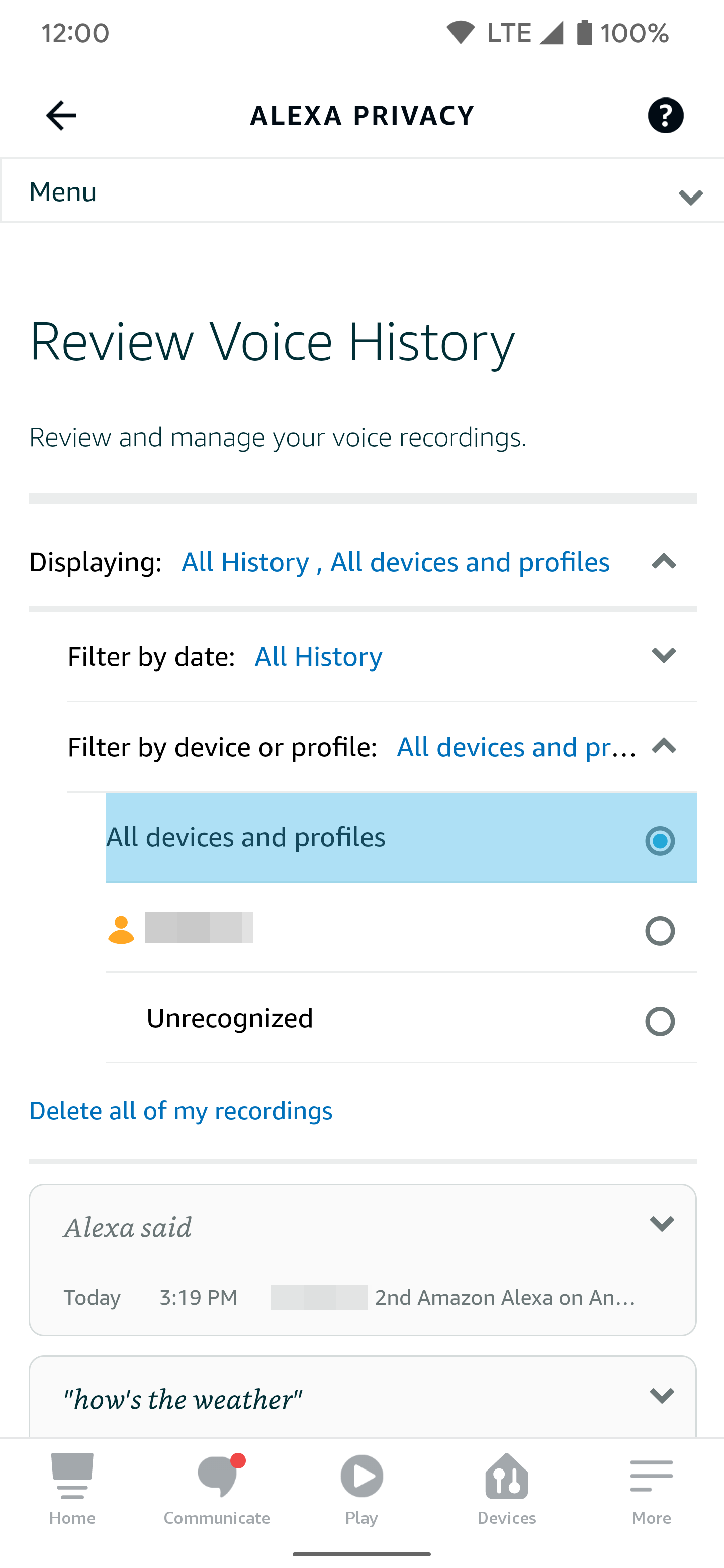Open the Devices tab

point(507,1489)
